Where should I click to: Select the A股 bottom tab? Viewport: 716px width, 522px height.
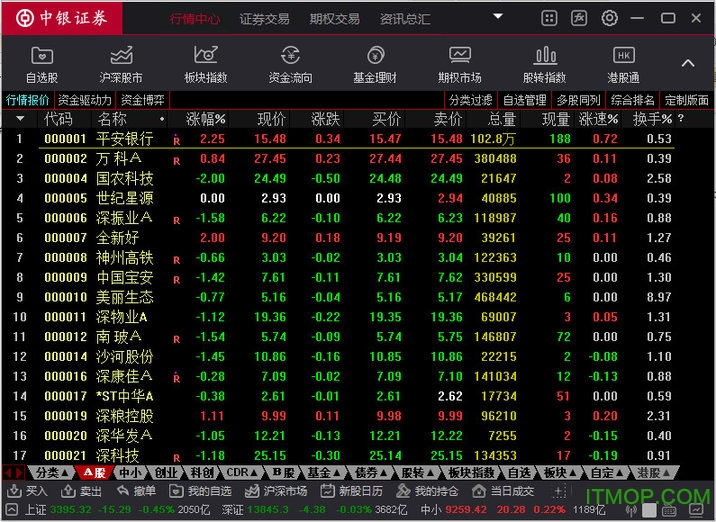95,473
